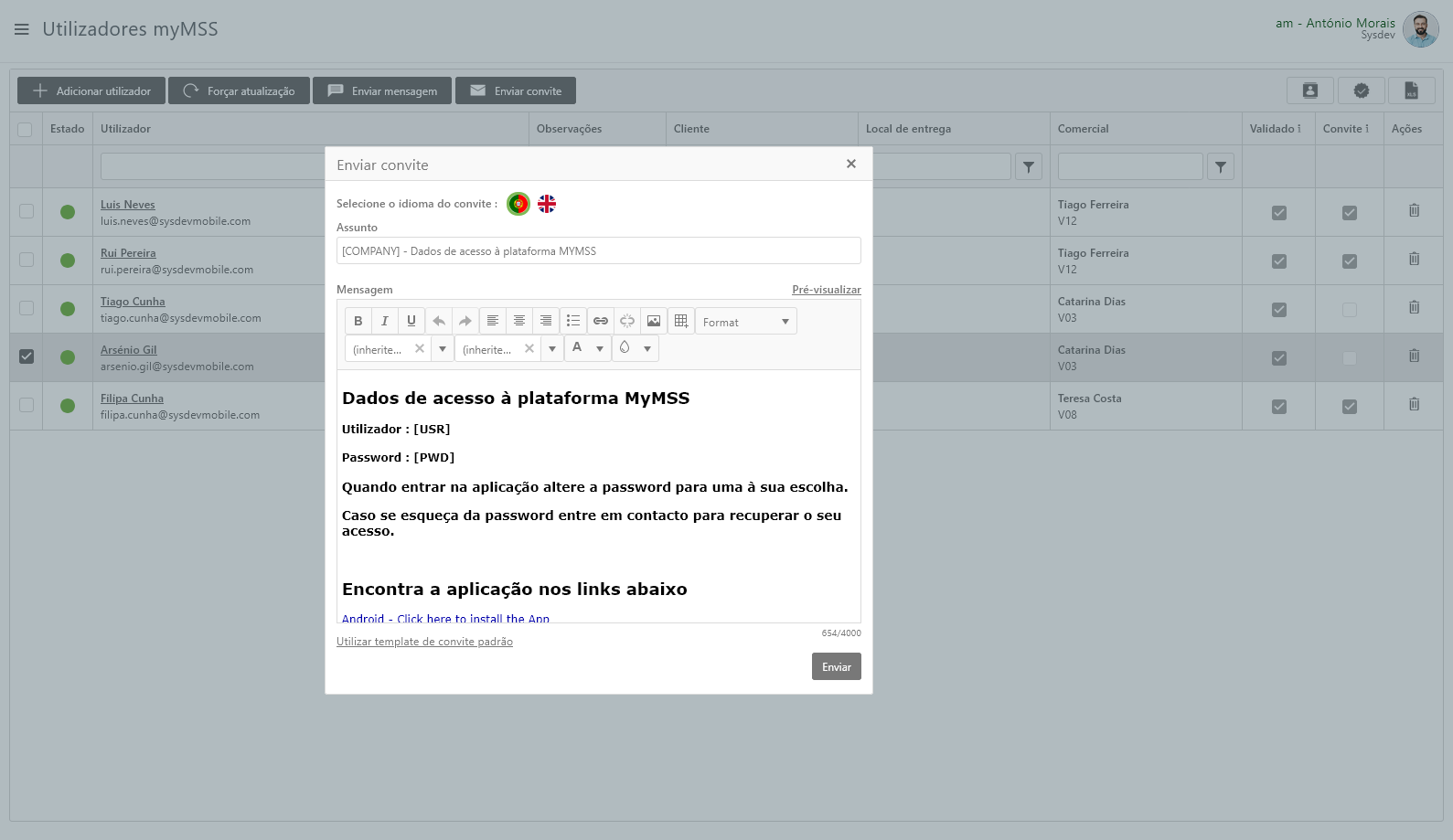The width and height of the screenshot is (1453, 840).
Task: Expand the background color dropdown arrow
Action: 647,348
